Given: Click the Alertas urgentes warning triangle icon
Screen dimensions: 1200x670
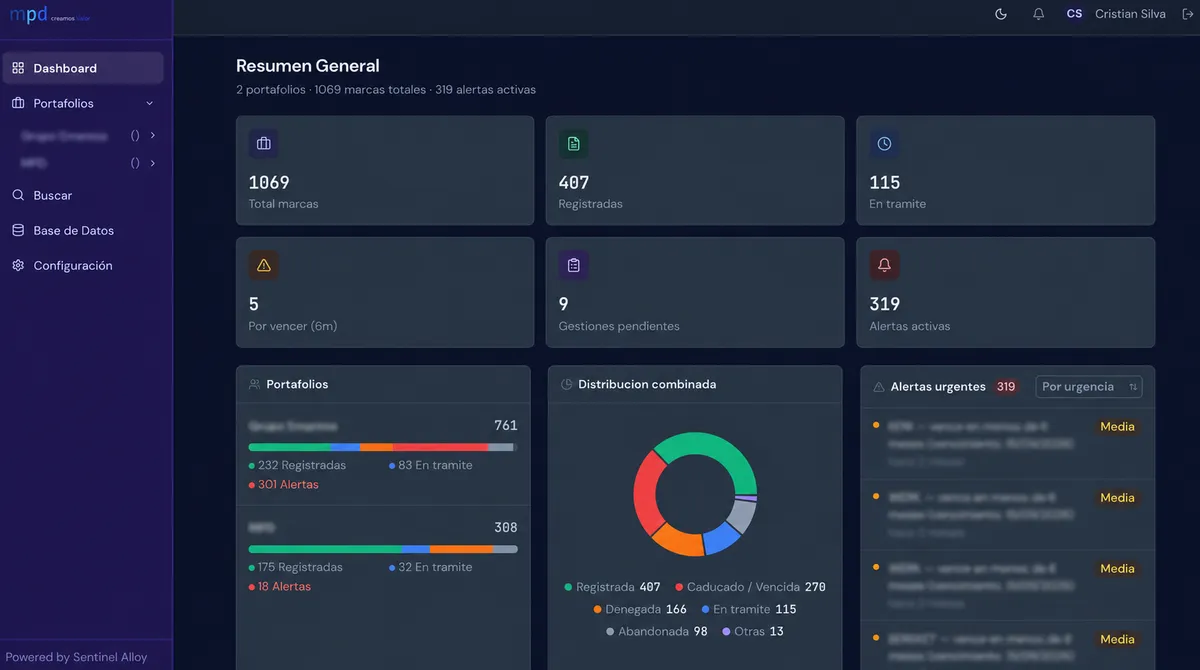Looking at the screenshot, I should [x=879, y=387].
